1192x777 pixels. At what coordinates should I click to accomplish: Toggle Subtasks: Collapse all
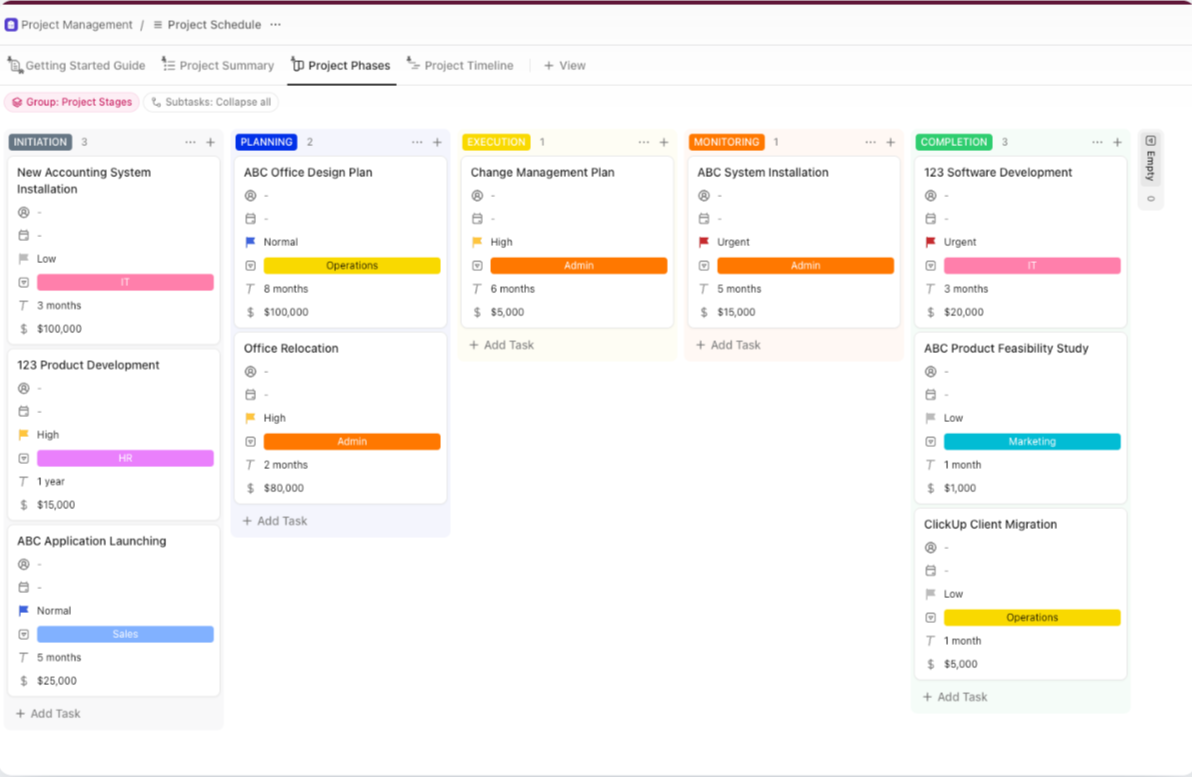coord(210,101)
